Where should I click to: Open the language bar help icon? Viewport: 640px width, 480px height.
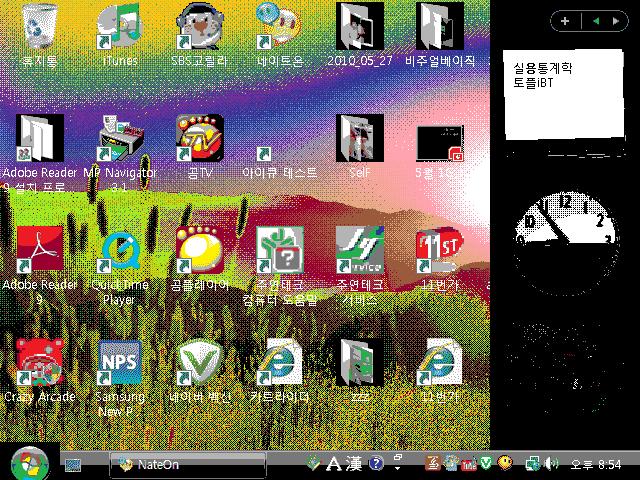pyautogui.click(x=376, y=463)
